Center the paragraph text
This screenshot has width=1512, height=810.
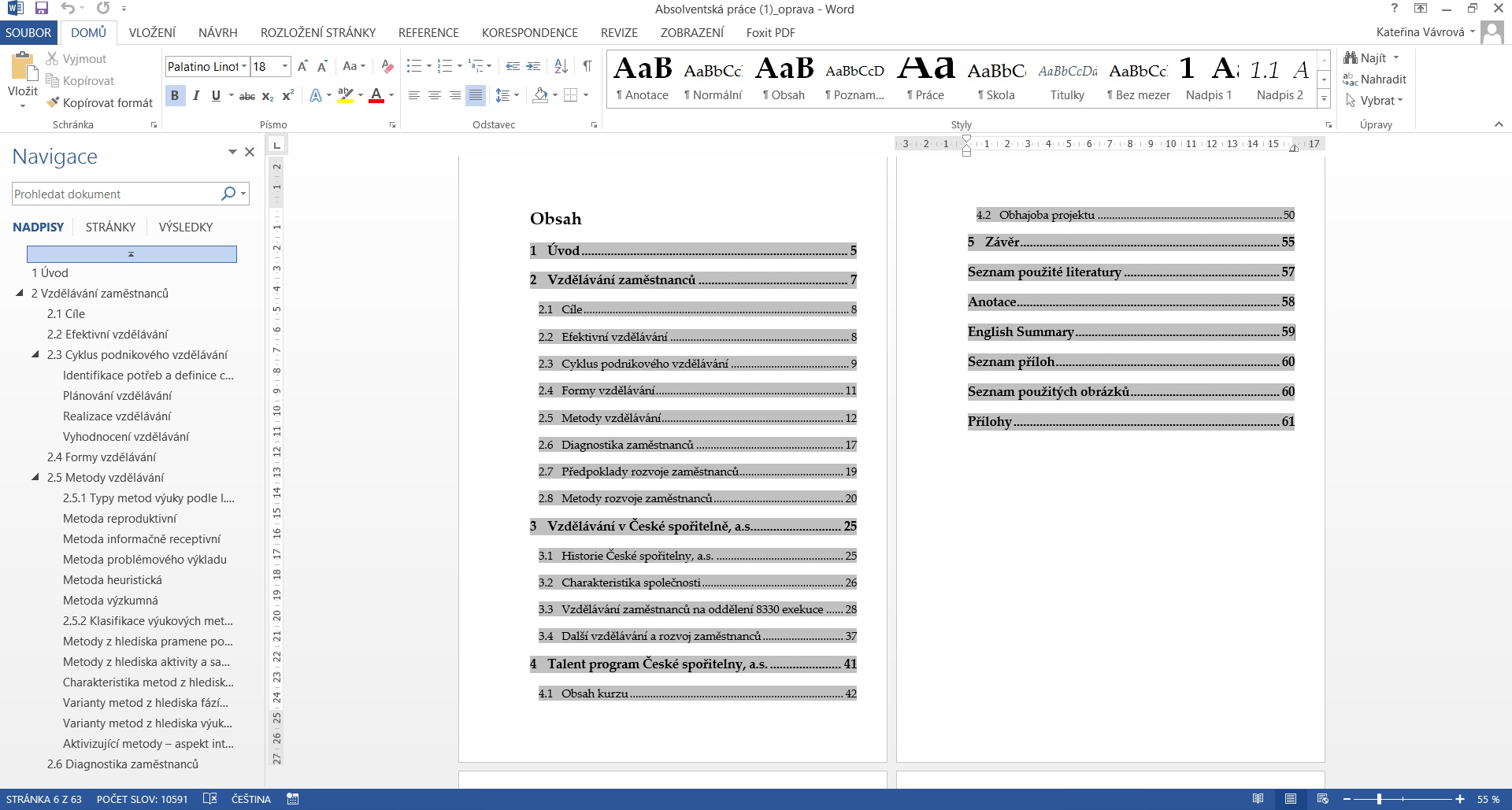[434, 95]
